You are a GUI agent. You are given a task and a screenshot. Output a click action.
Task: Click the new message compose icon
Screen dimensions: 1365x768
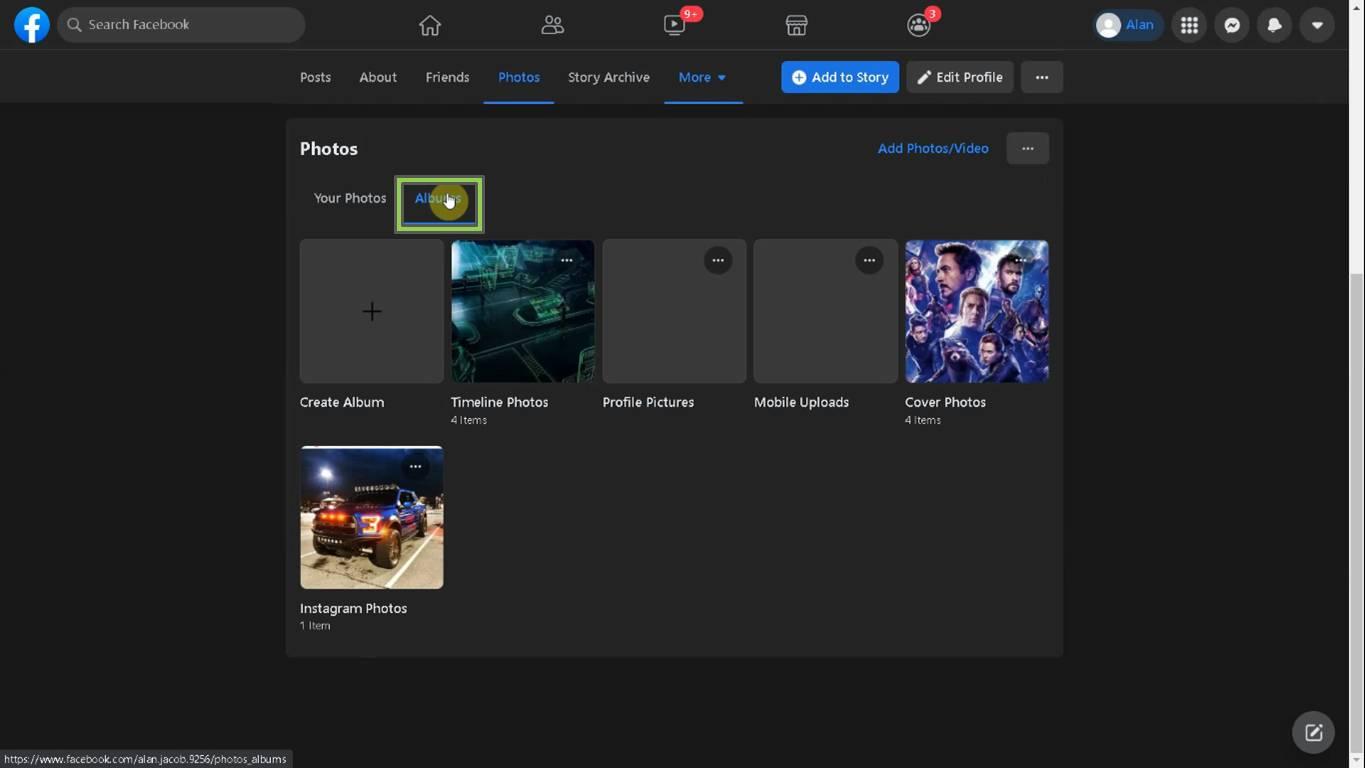click(x=1313, y=733)
